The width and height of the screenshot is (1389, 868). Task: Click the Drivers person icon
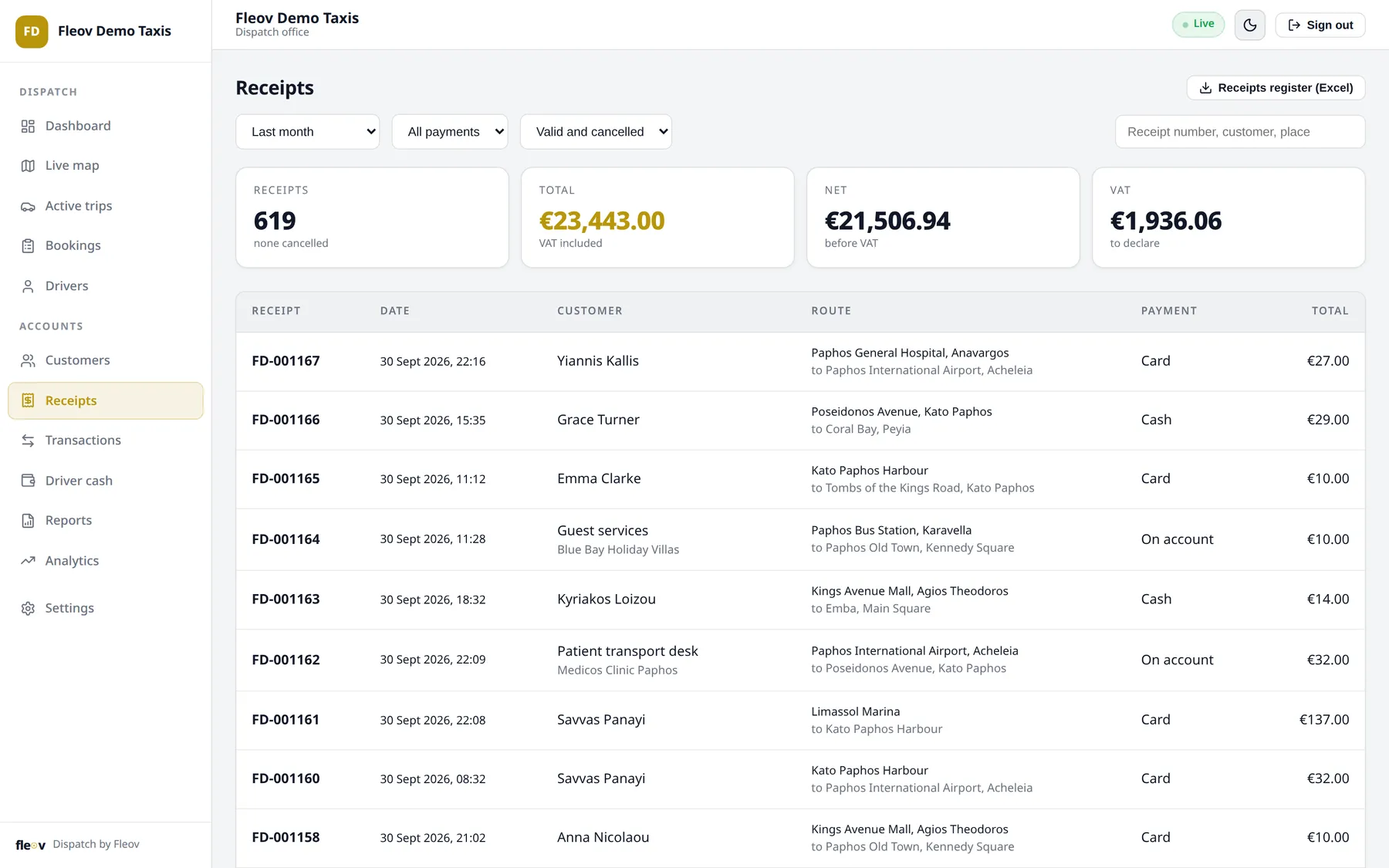click(x=28, y=286)
